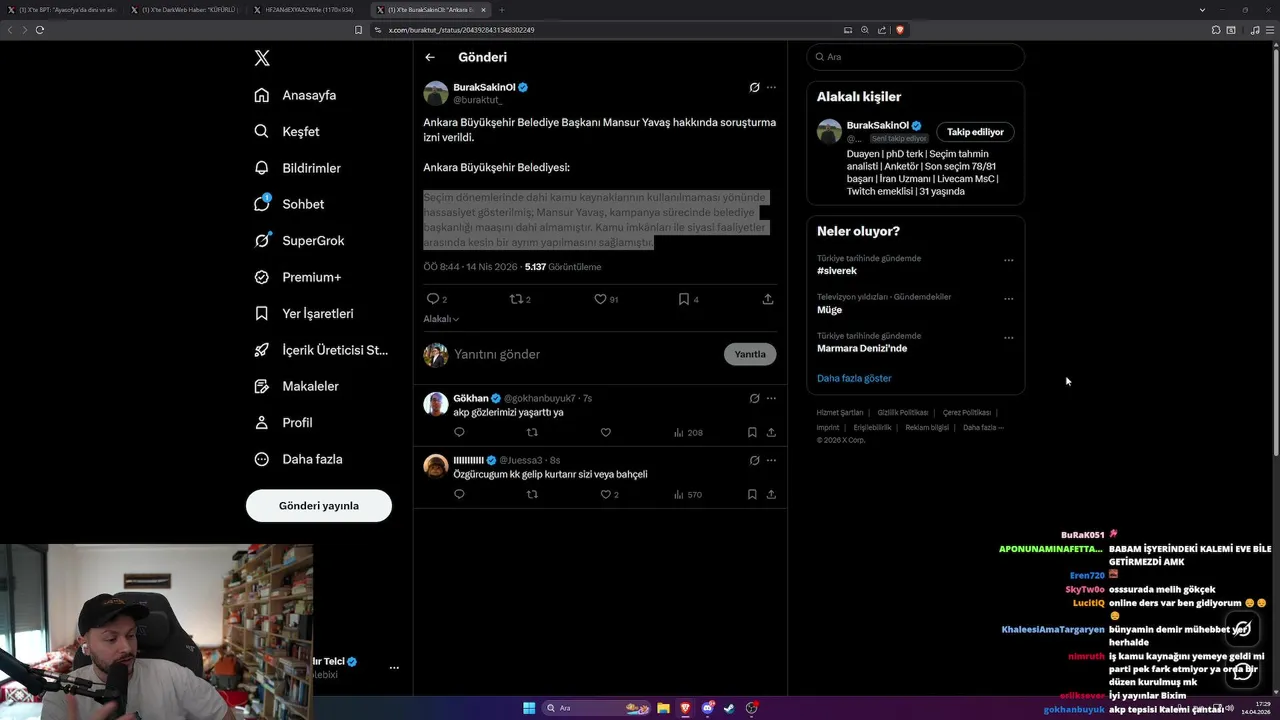Click the Ara search box on X
This screenshot has height=720, width=1280.
pyautogui.click(x=916, y=57)
